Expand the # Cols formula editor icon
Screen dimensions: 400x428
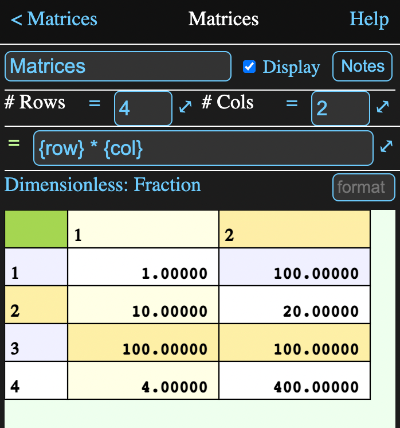point(383,107)
